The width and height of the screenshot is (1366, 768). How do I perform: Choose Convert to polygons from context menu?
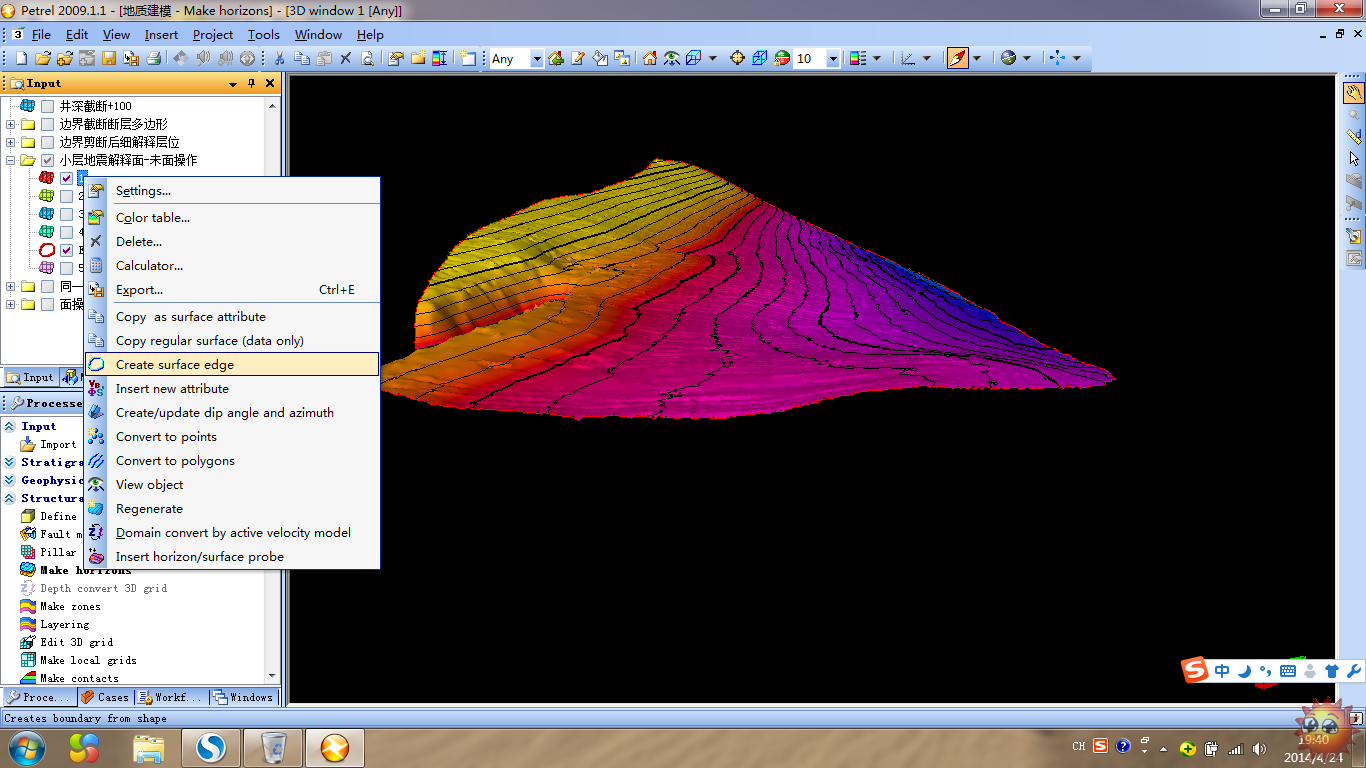click(x=232, y=461)
